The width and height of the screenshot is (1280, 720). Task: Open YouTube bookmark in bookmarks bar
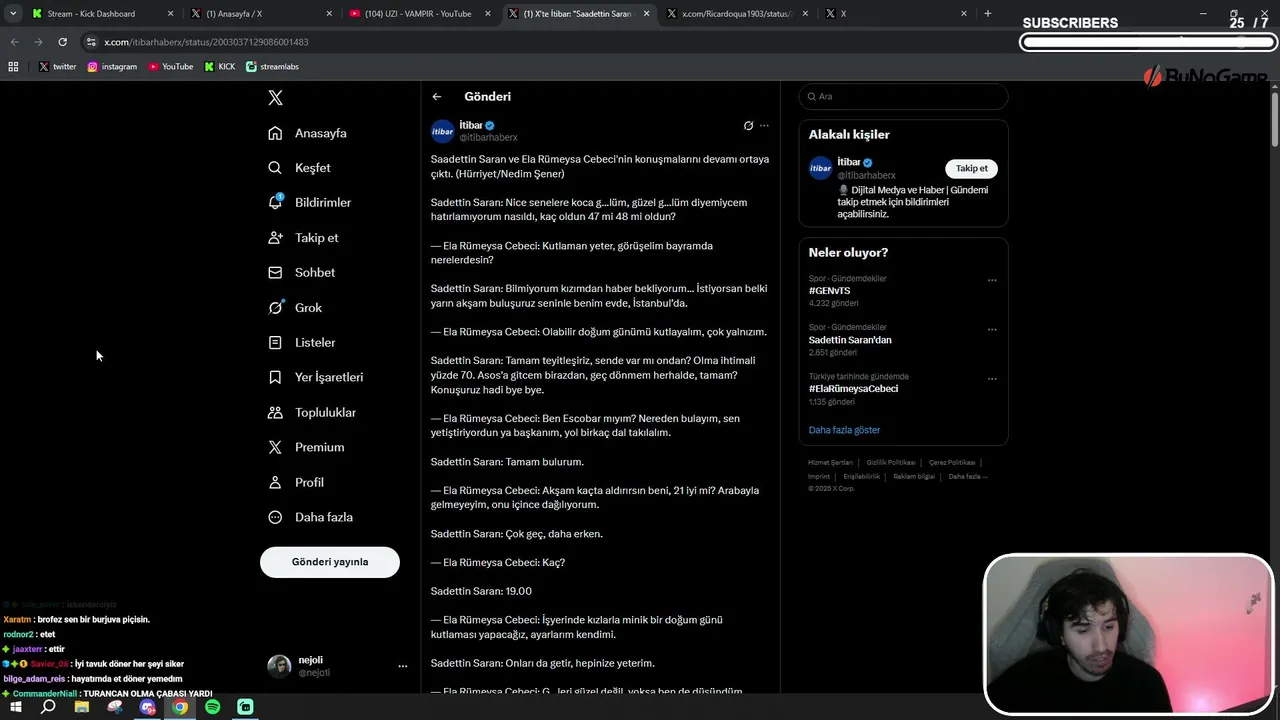click(x=171, y=67)
